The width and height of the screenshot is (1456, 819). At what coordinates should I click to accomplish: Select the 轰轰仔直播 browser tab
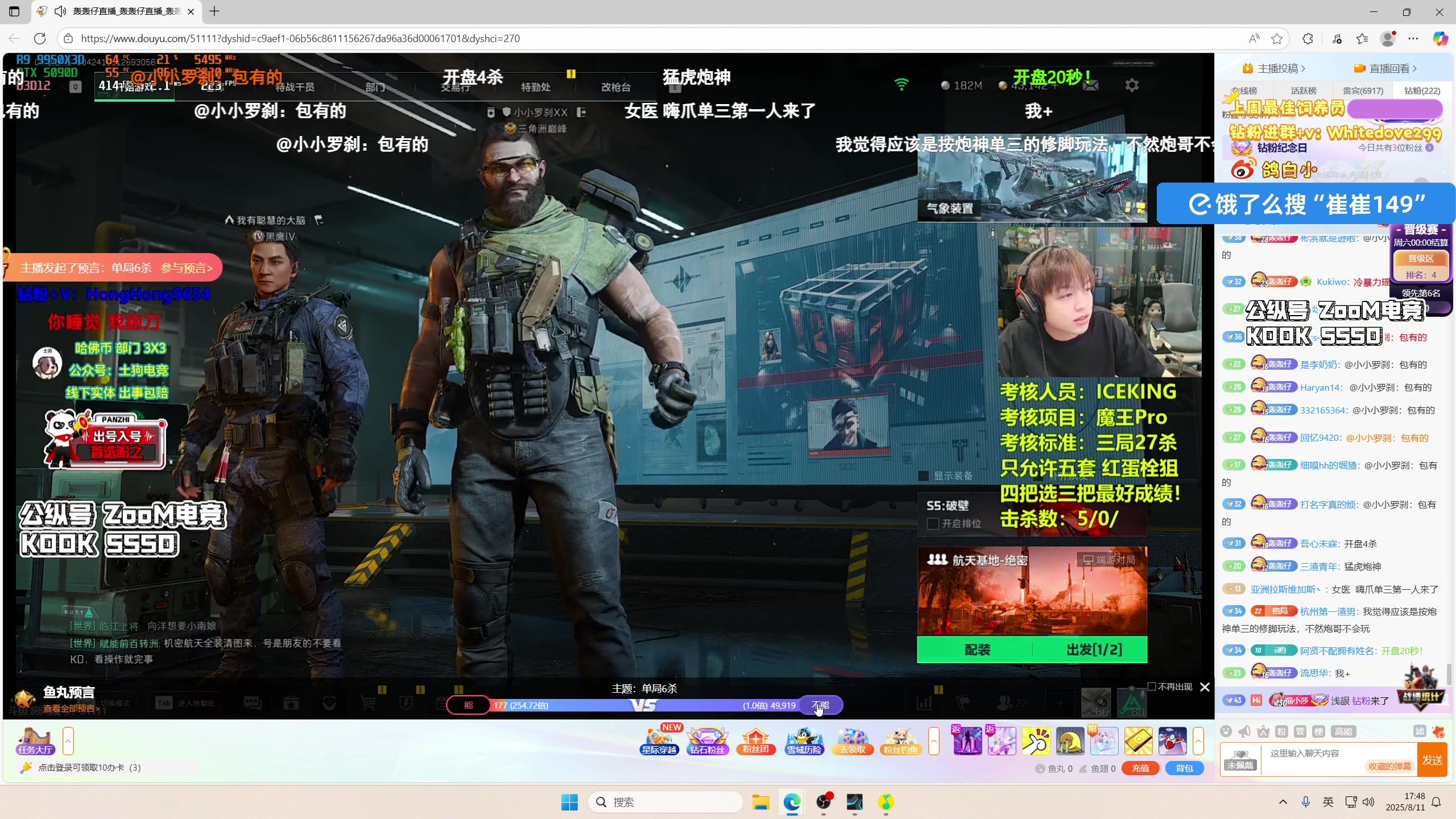pyautogui.click(x=116, y=11)
